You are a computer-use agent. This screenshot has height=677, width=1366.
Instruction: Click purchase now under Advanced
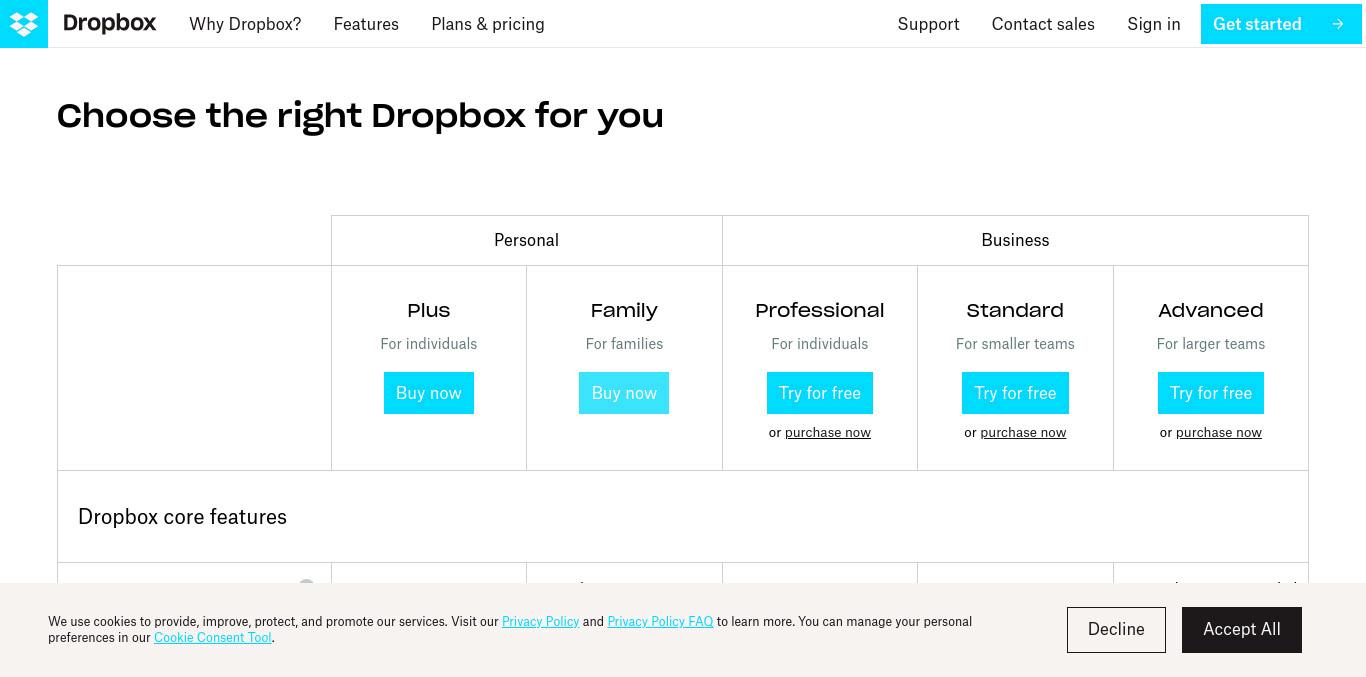(x=1219, y=433)
